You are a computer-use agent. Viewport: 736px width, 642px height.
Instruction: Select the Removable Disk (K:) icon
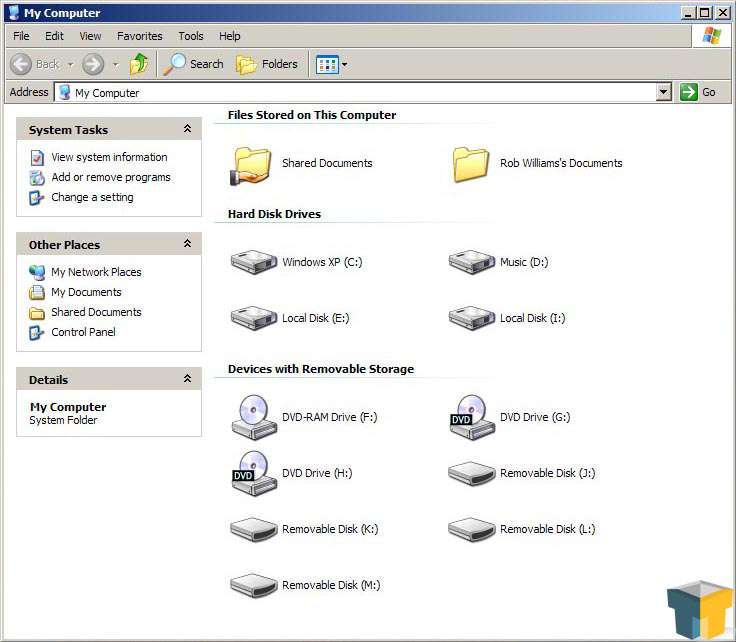click(253, 529)
